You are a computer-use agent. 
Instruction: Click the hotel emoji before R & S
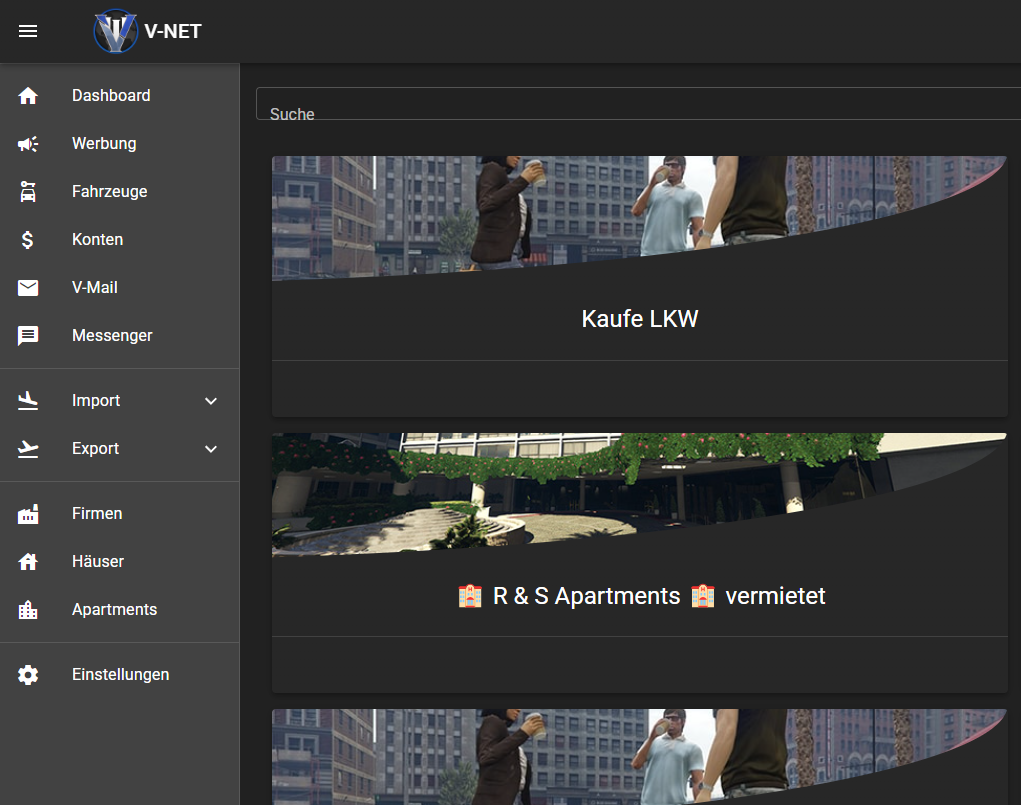point(470,596)
